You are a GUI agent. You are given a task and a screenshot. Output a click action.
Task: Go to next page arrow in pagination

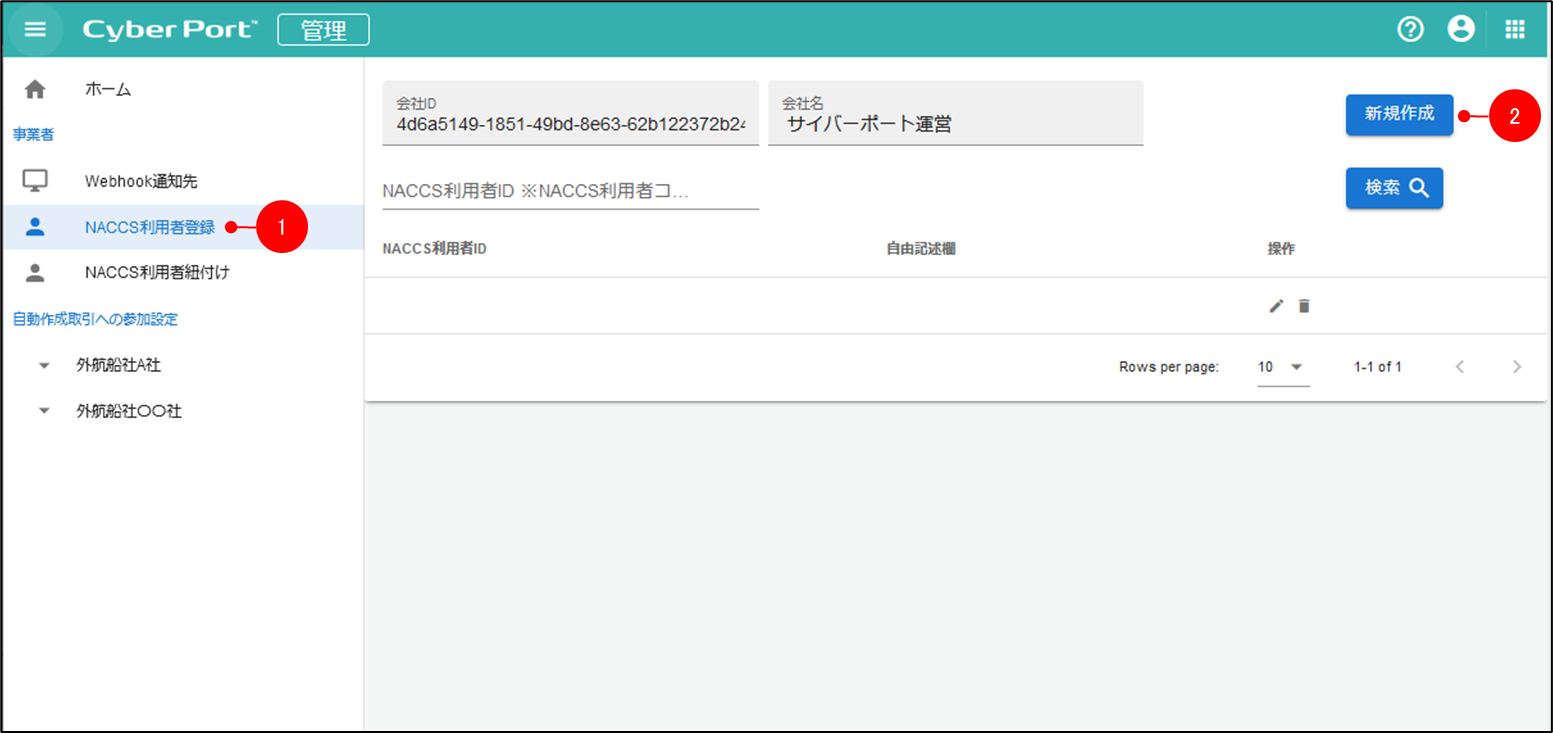pos(1516,367)
